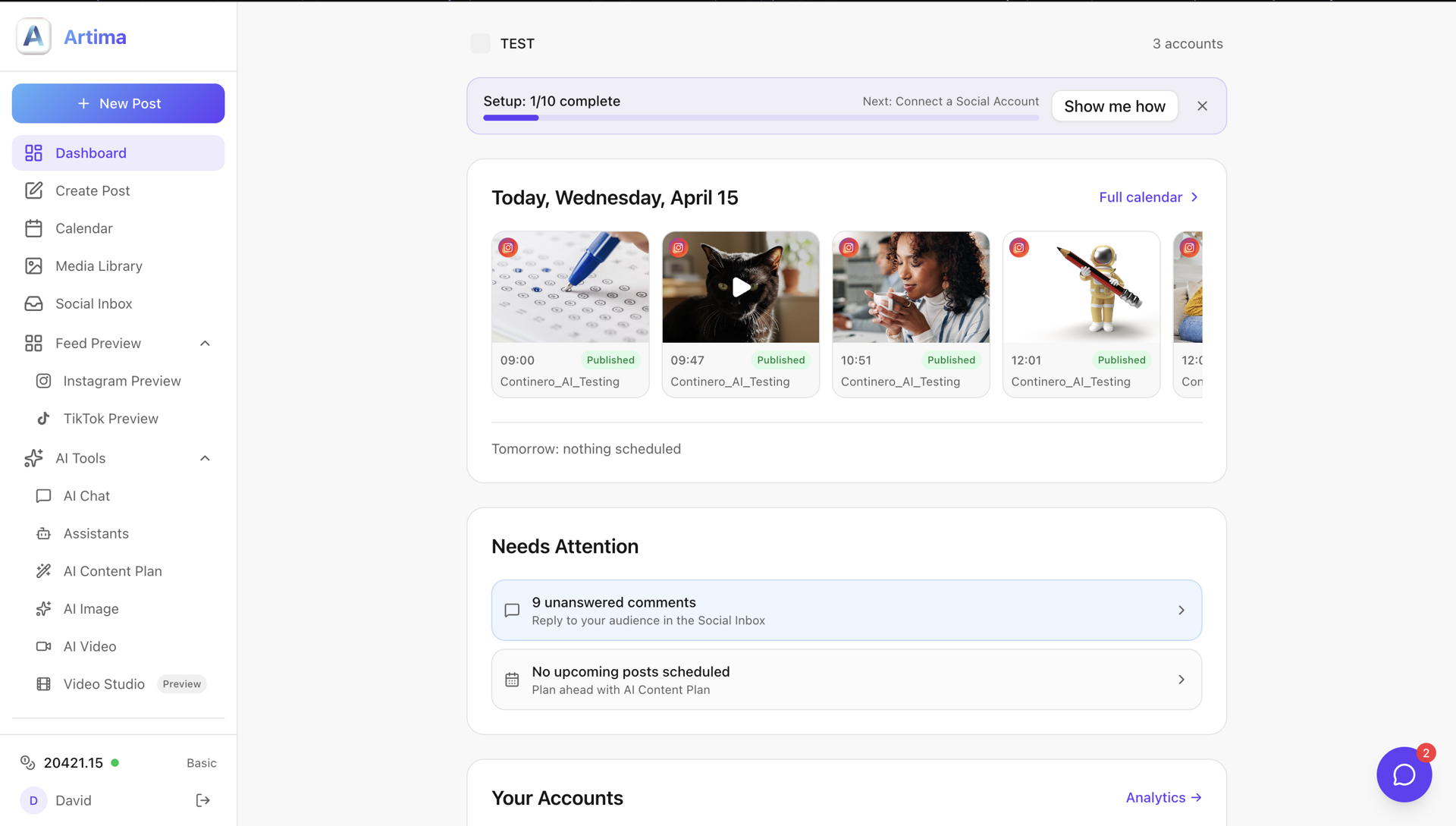Dismiss the setup banner
Screen dimensions: 1456x826
(x=1202, y=106)
